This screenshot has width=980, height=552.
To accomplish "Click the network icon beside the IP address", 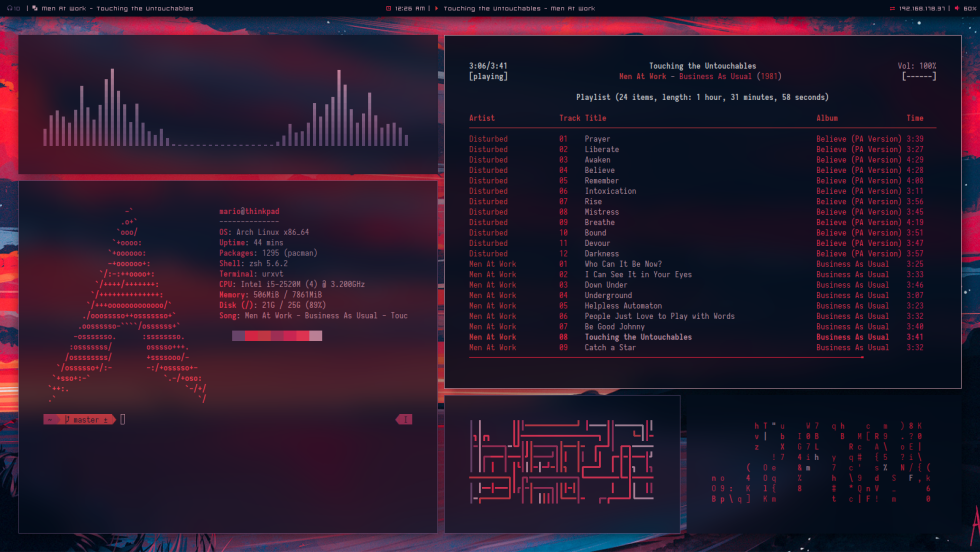I will click(892, 8).
